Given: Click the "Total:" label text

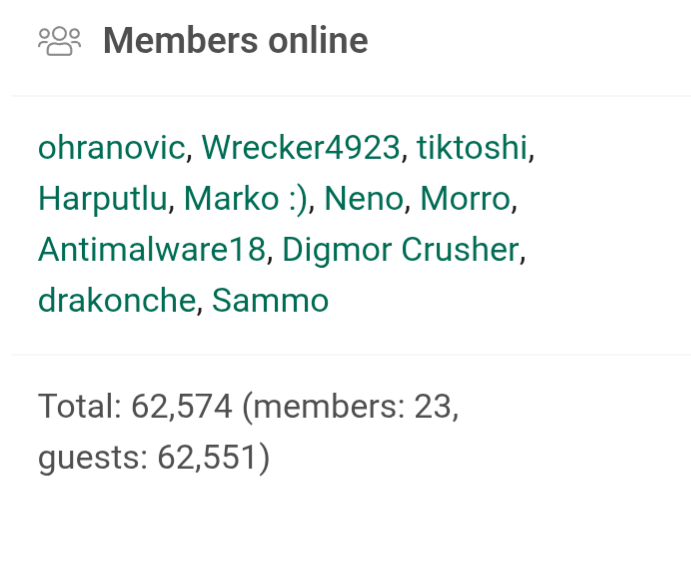Looking at the screenshot, I should 80,407.
